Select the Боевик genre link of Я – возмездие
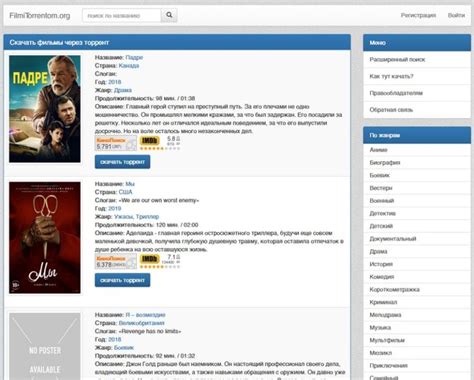Viewport: 474px width, 380px height. (x=124, y=348)
